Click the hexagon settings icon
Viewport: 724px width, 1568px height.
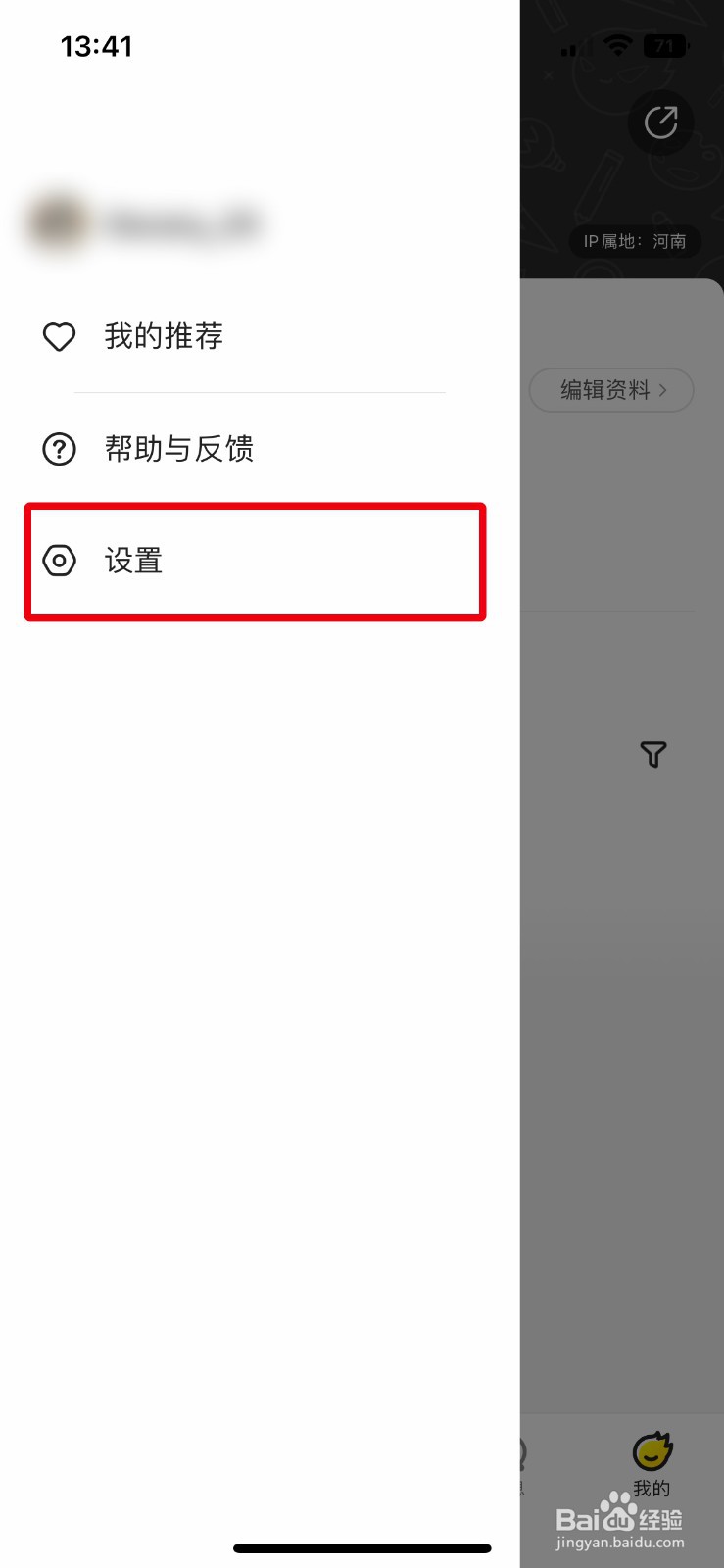(x=60, y=561)
